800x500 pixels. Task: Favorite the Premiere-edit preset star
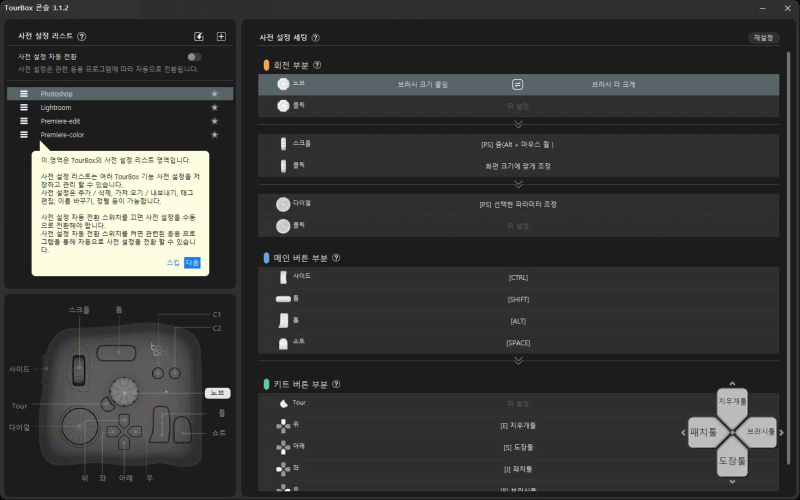[x=215, y=121]
